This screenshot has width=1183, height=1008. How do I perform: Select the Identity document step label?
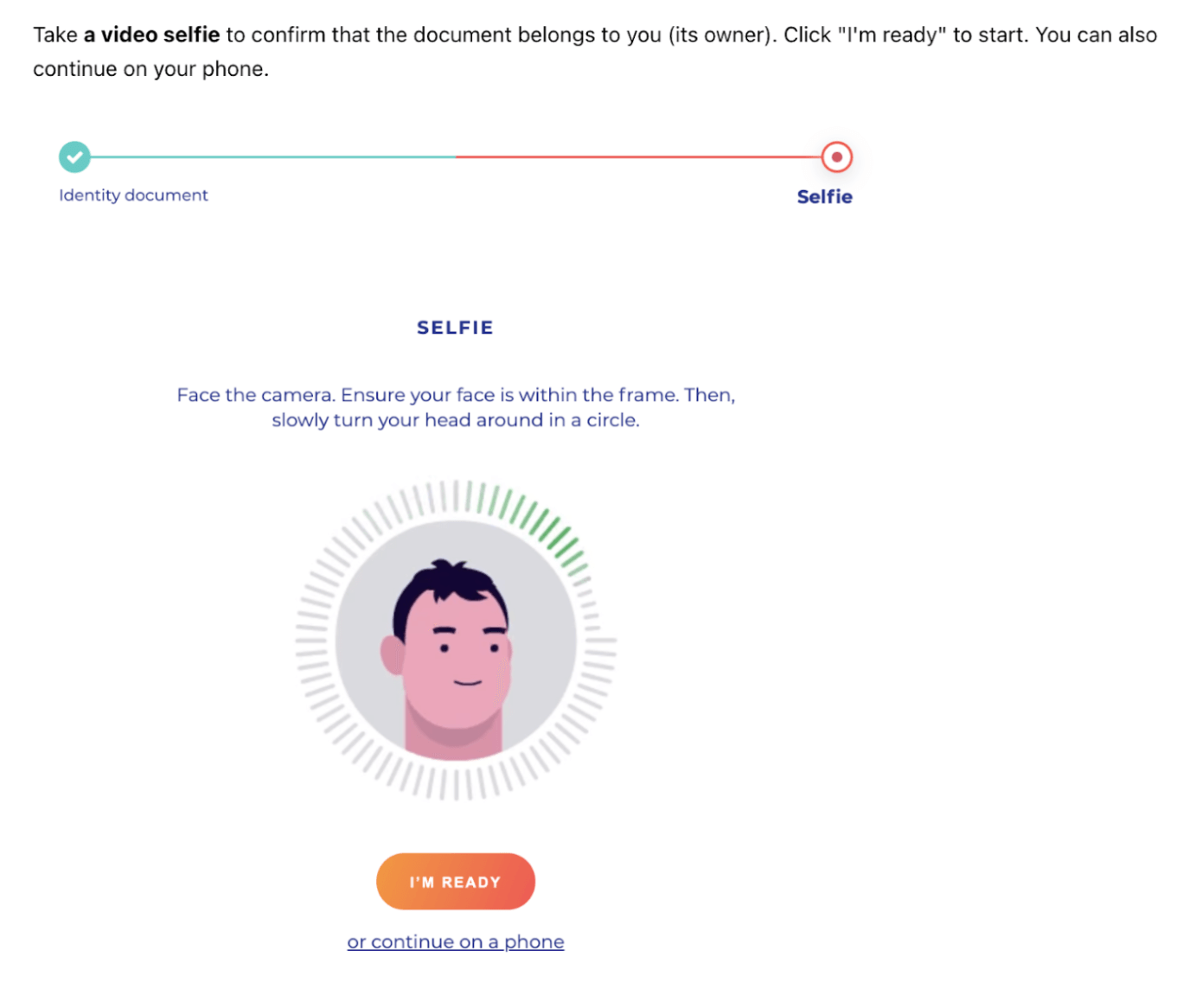click(x=133, y=195)
